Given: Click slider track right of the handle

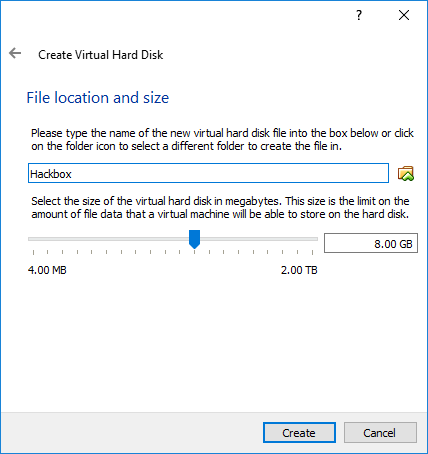Looking at the screenshot, I should click(259, 239).
